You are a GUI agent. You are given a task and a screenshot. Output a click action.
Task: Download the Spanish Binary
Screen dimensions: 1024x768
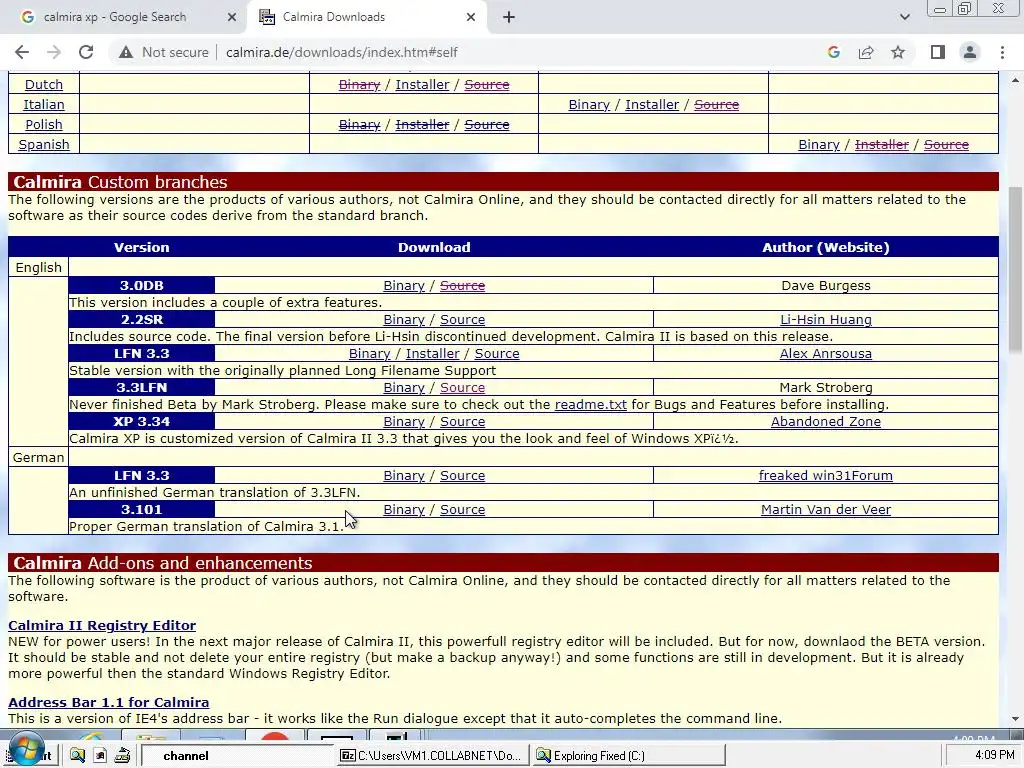pyautogui.click(x=819, y=144)
